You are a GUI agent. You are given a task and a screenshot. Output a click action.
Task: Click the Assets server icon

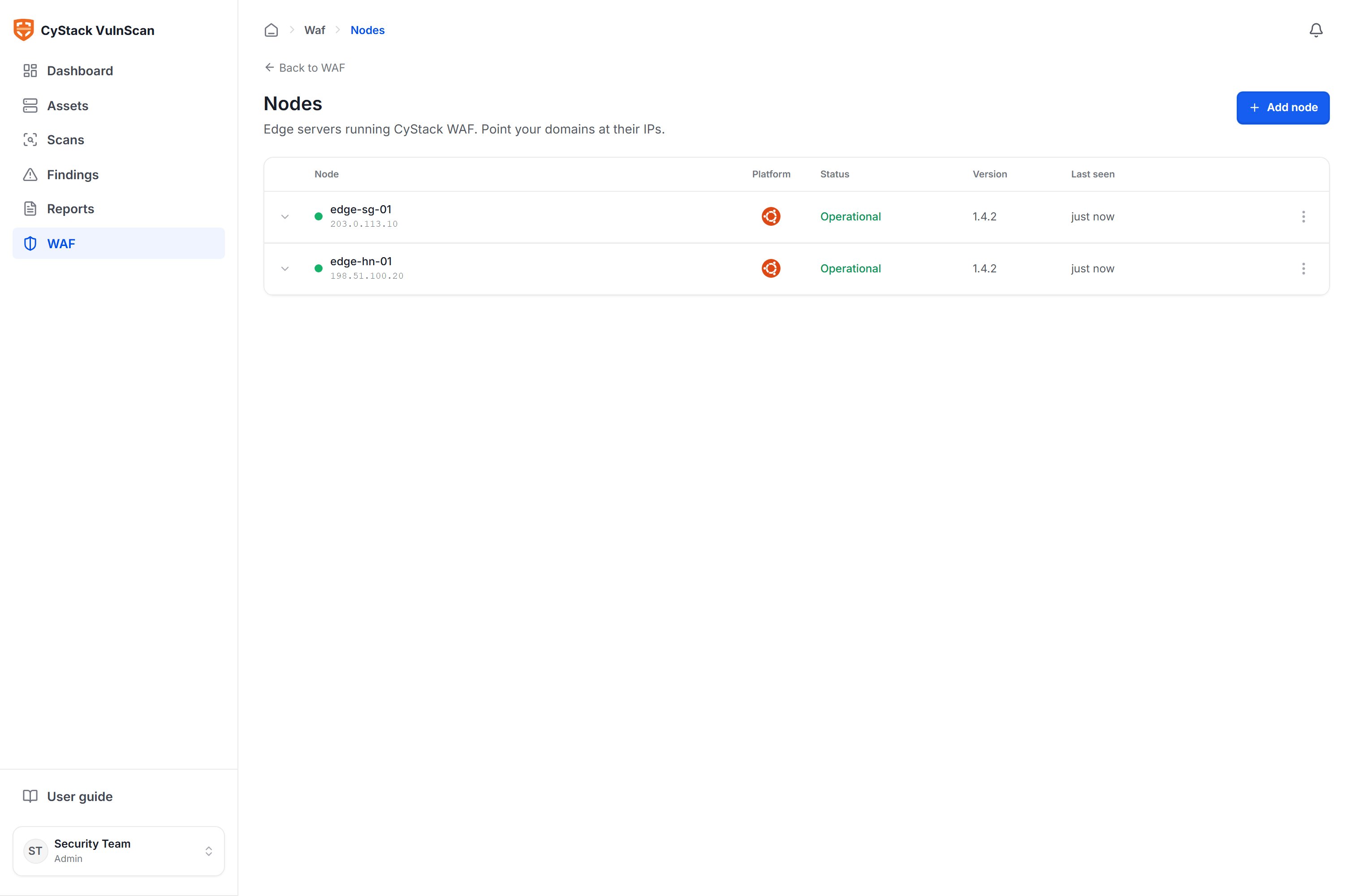[30, 106]
